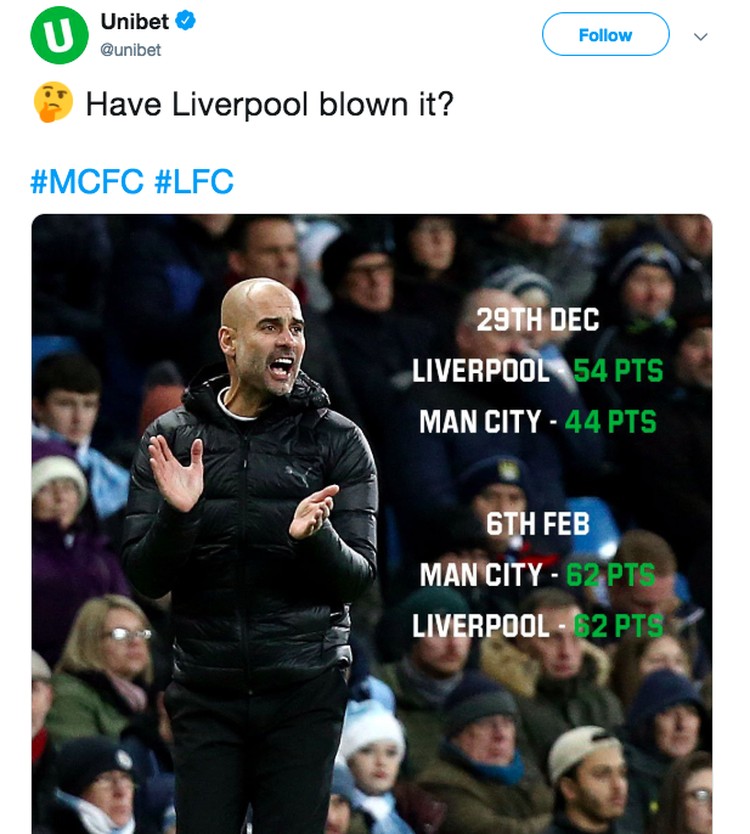
Task: Click the '29TH DEC' heading in the image
Action: tap(538, 320)
